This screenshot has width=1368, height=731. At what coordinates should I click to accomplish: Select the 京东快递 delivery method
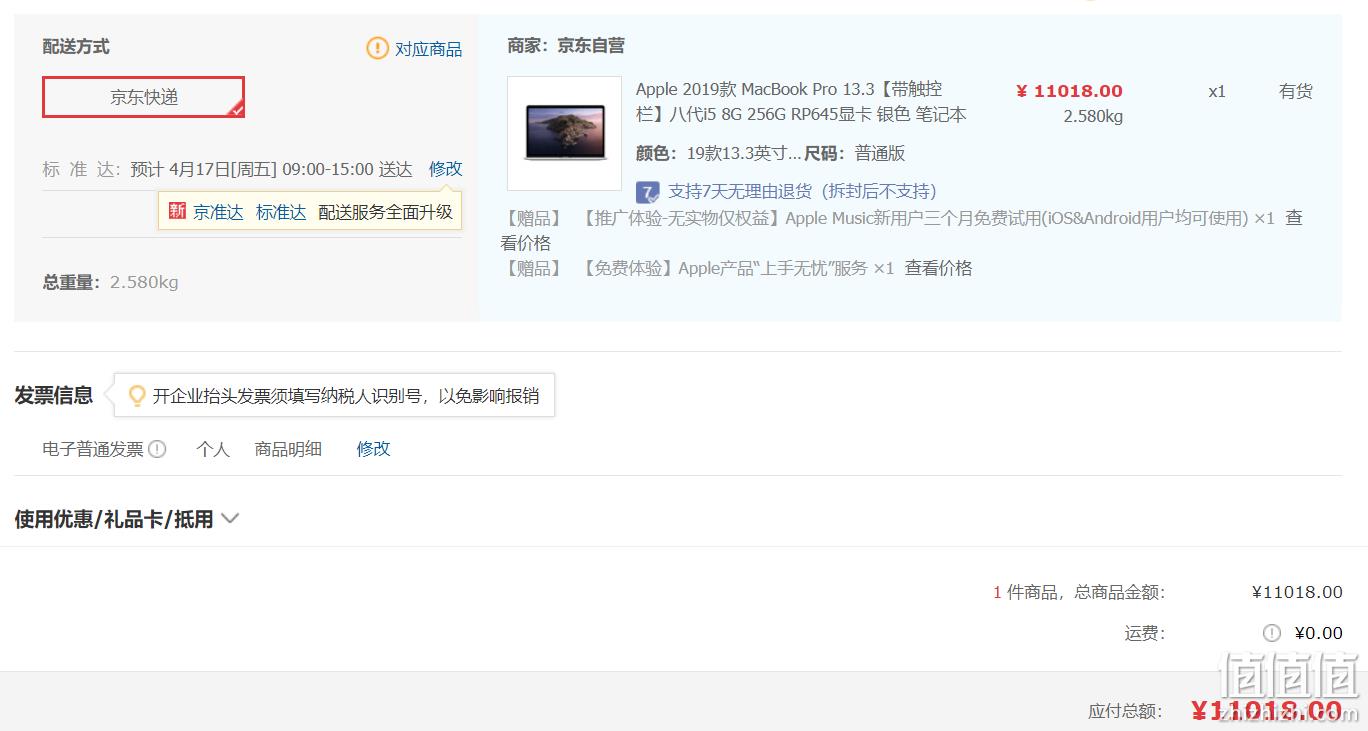click(x=143, y=97)
